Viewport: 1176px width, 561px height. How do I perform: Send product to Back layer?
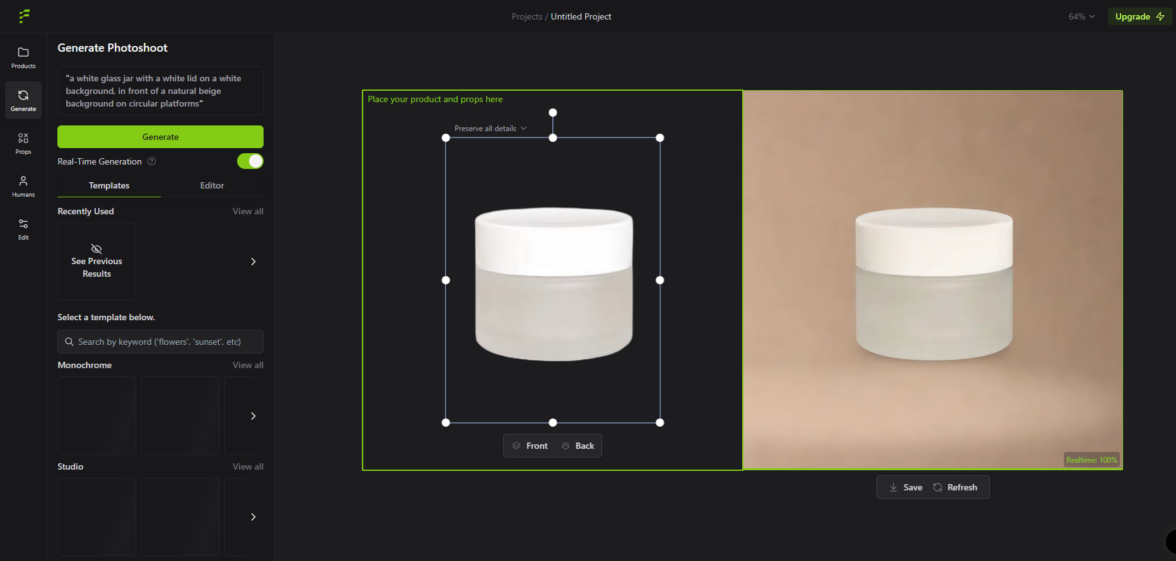coord(578,446)
